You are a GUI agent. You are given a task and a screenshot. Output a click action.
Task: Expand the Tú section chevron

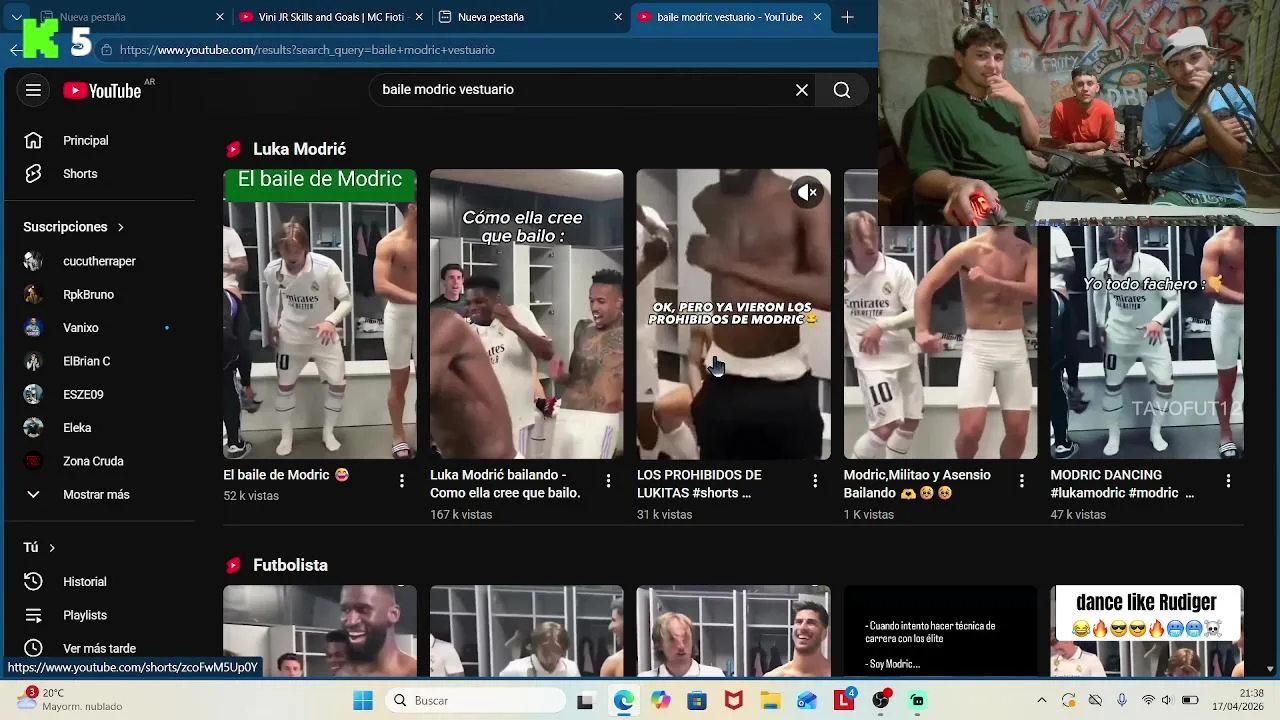[52, 548]
